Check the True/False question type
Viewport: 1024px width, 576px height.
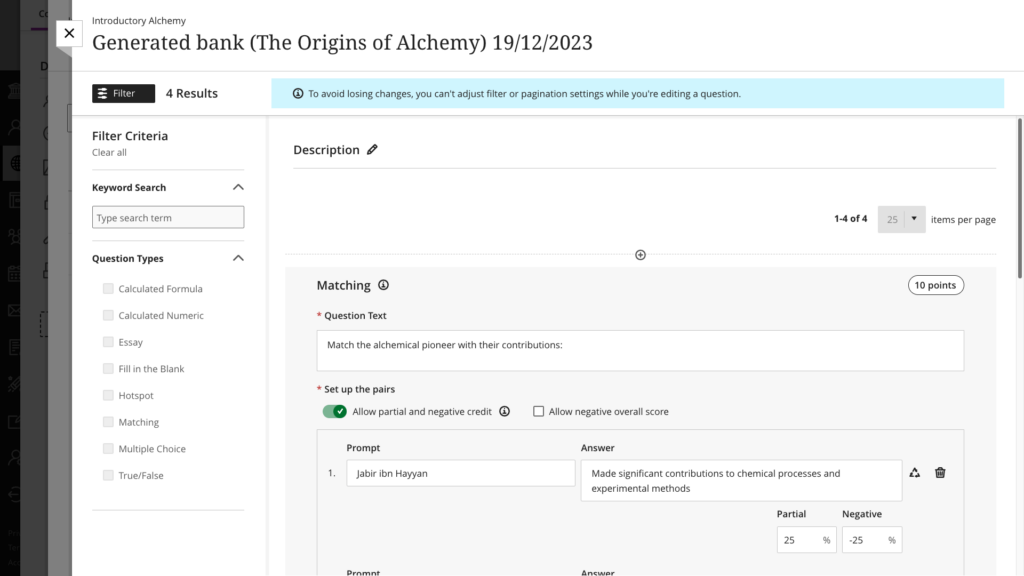[108, 475]
